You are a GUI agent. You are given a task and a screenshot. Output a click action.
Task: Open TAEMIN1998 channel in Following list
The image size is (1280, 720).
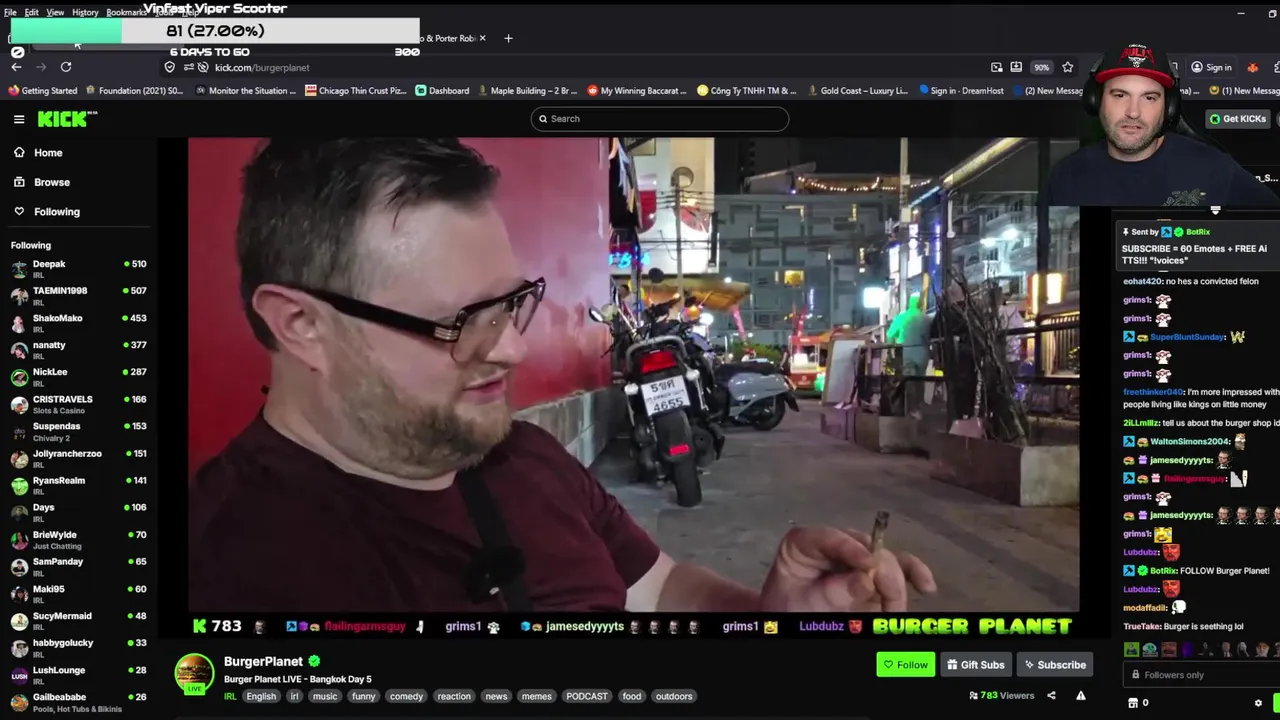tap(78, 296)
